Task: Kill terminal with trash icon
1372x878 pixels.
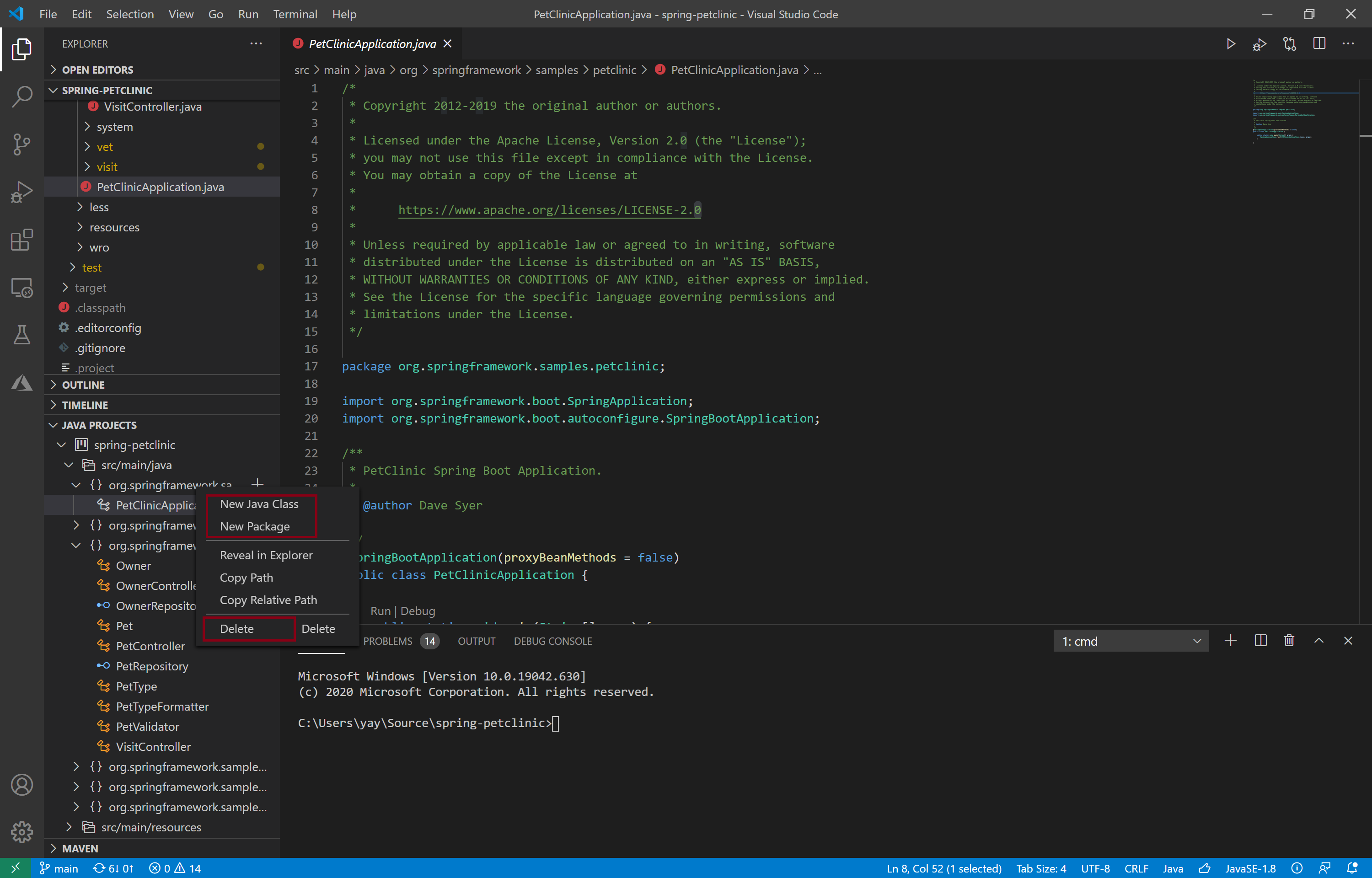Action: (x=1289, y=641)
